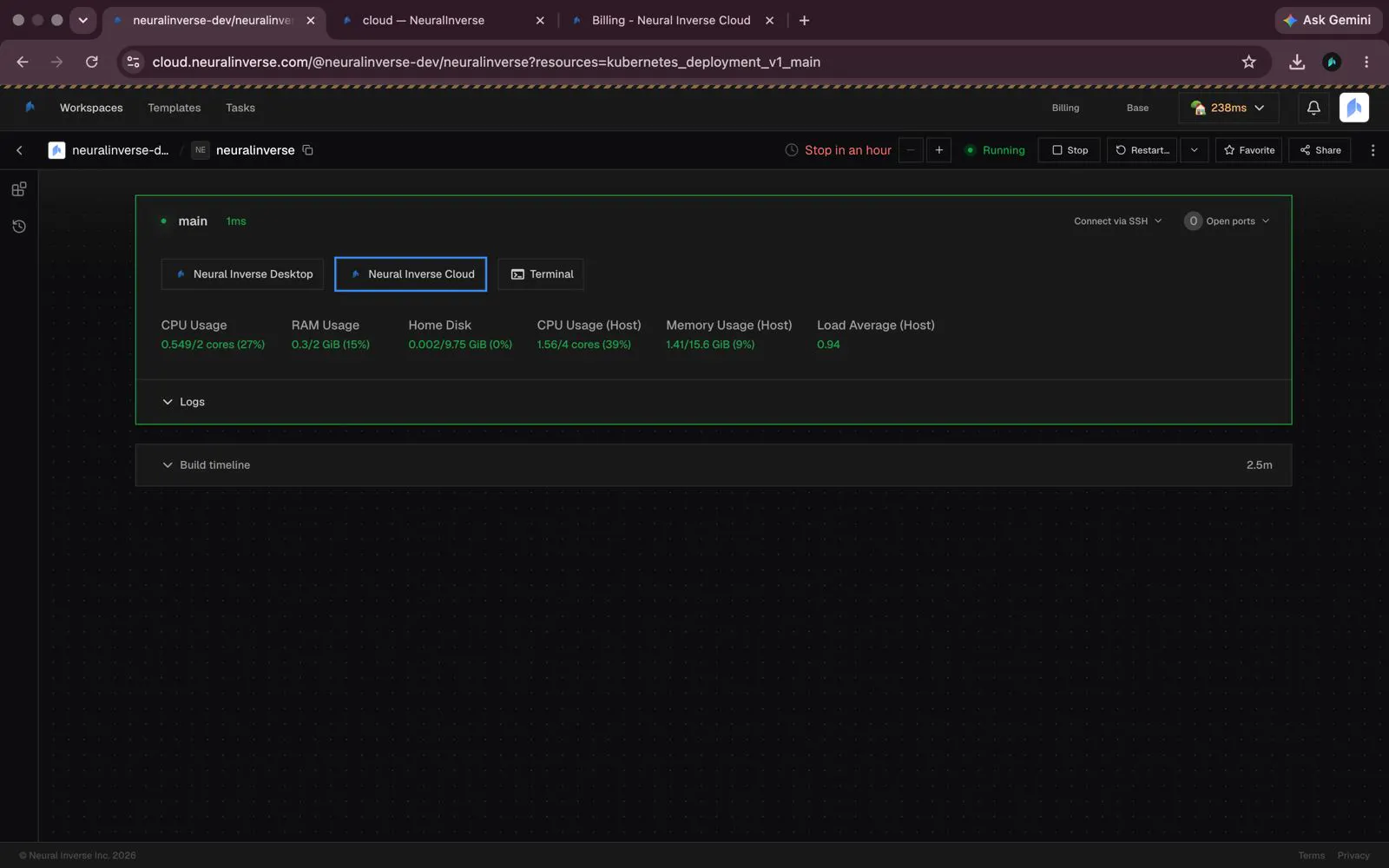Viewport: 1389px width, 868px height.
Task: Open the Templates nav item
Action: [174, 108]
